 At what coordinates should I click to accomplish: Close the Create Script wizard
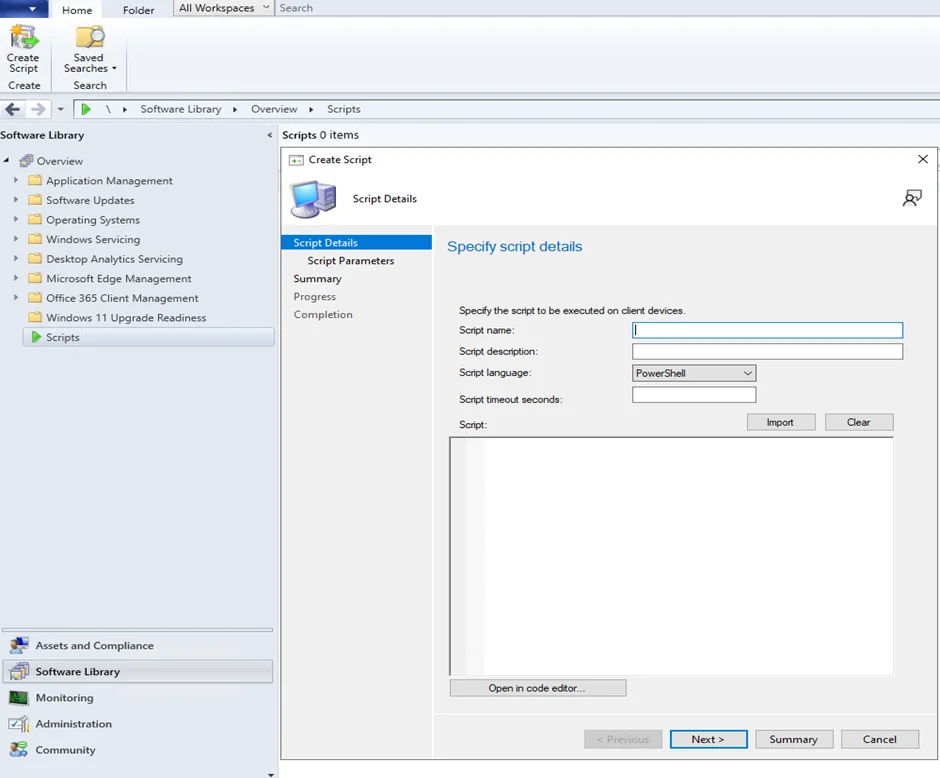pos(923,159)
